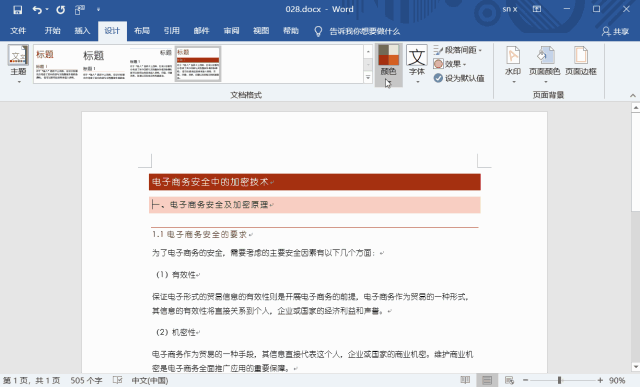Open the 水印 watermark menu
The image size is (640, 387).
point(513,64)
